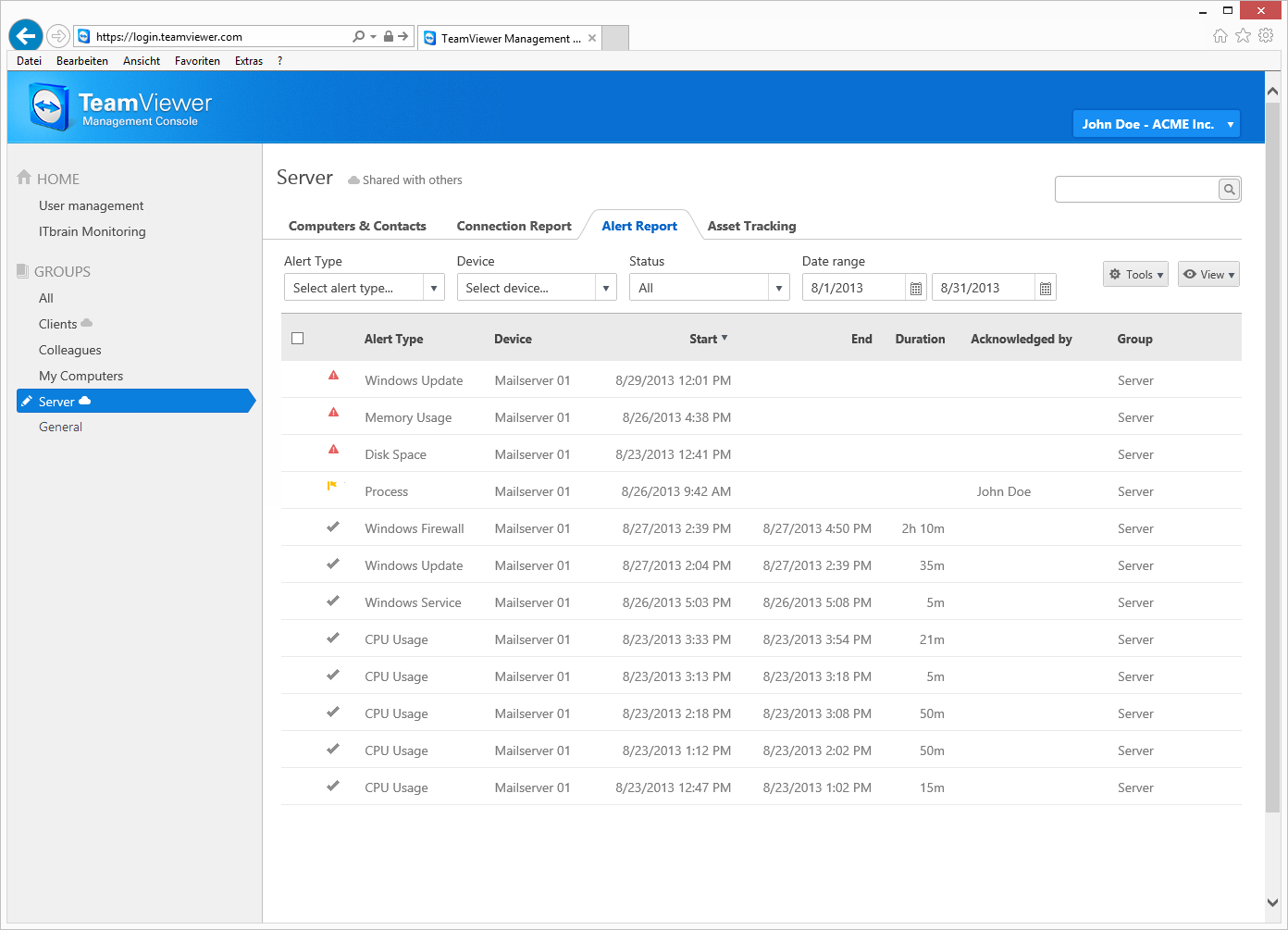
Task: Switch to the Connection Report tab
Action: [x=514, y=225]
